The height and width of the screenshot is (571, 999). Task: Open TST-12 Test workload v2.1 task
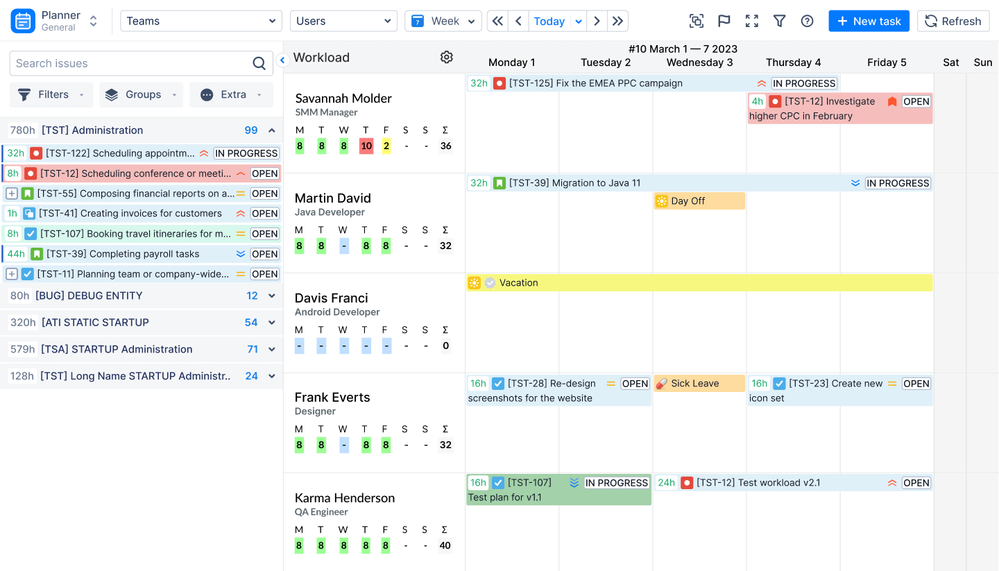pos(793,483)
